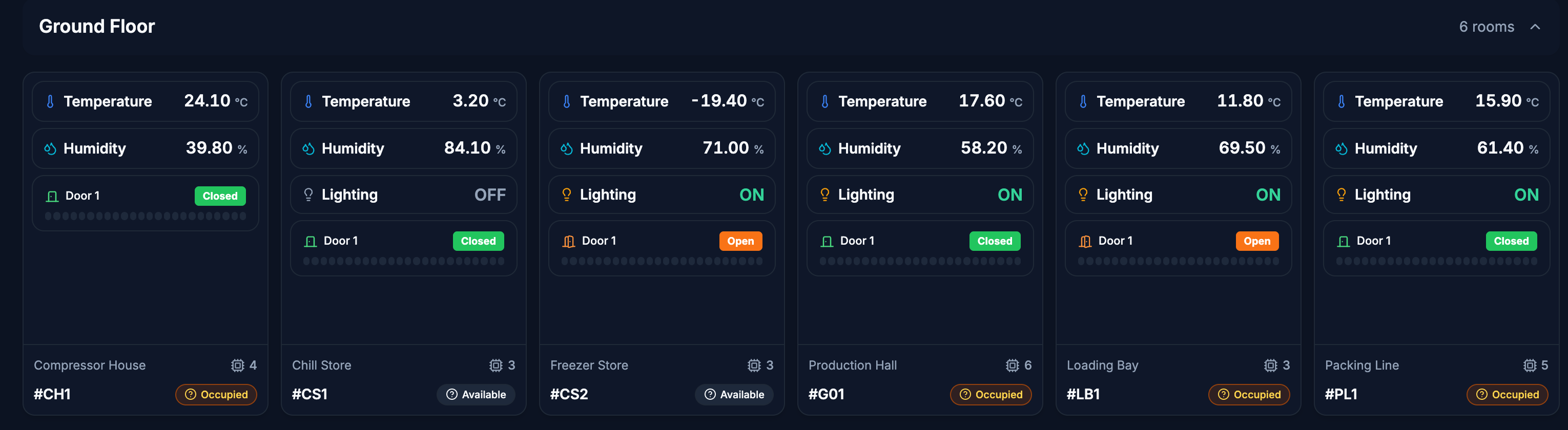Click the Loading Bay open door icon
Image resolution: width=1568 pixels, height=430 pixels.
(1085, 242)
